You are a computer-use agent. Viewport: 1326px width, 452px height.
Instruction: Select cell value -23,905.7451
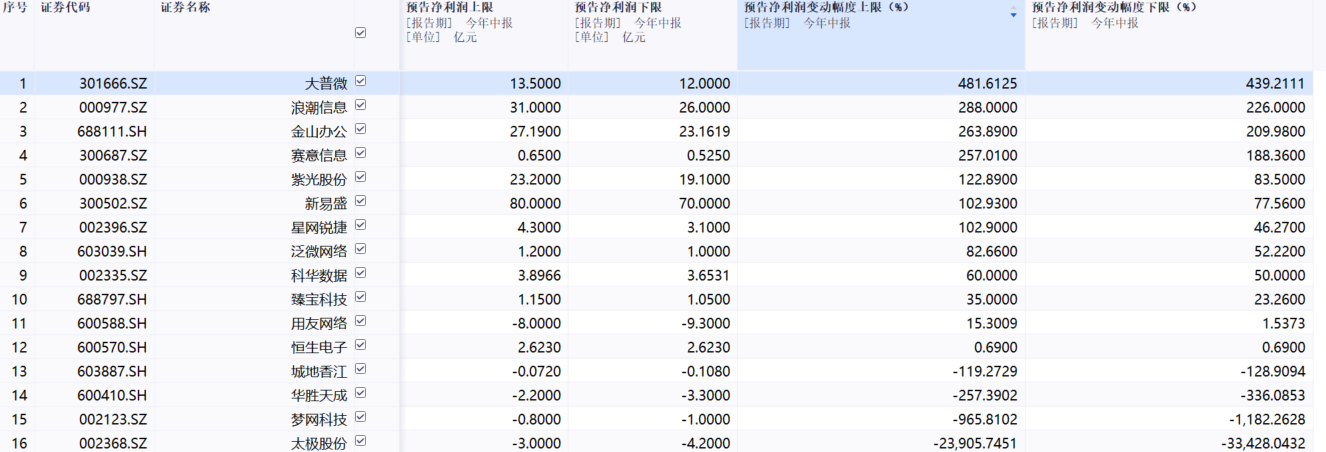tap(974, 443)
